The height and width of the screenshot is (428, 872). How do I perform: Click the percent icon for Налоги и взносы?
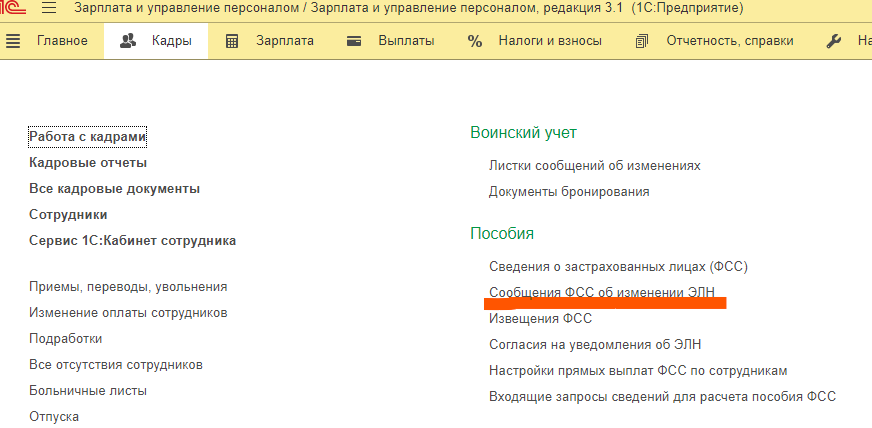click(x=475, y=41)
